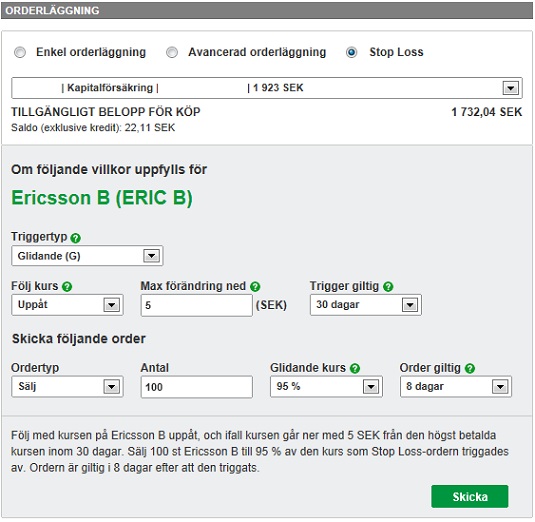Click the Max förändring ned input field
This screenshot has width=535, height=522.
197,305
